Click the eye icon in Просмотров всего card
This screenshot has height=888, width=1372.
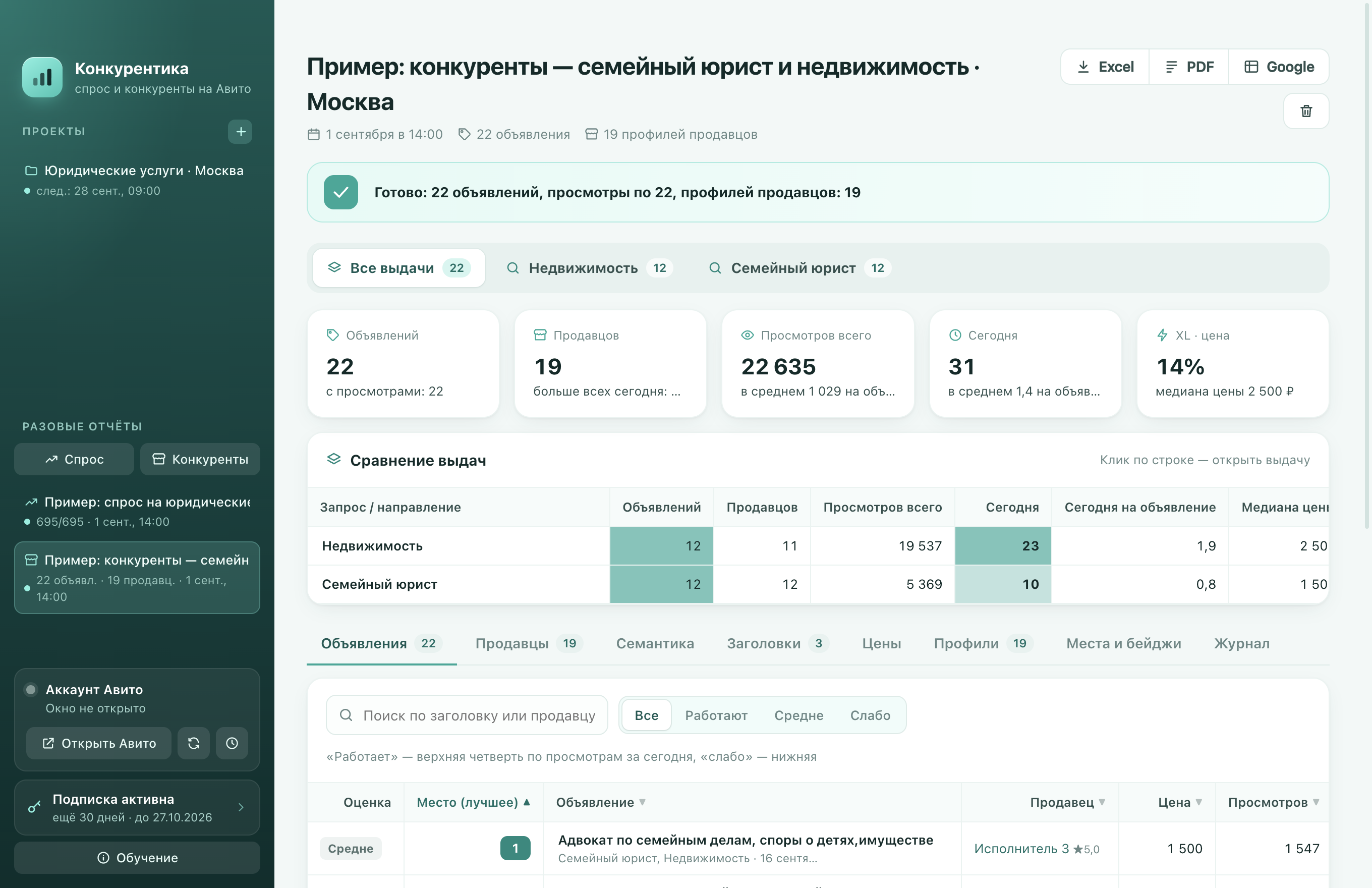click(x=747, y=335)
